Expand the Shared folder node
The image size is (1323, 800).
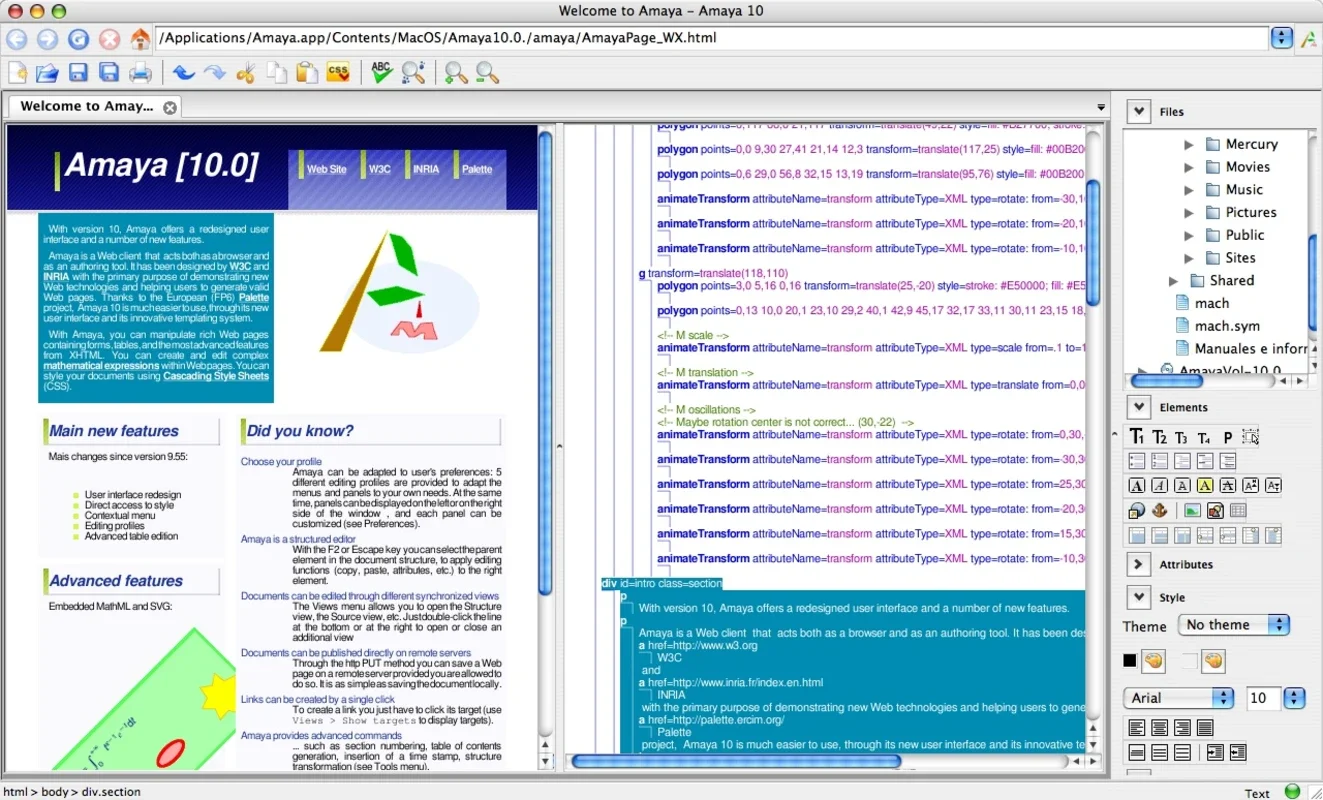click(x=1173, y=281)
